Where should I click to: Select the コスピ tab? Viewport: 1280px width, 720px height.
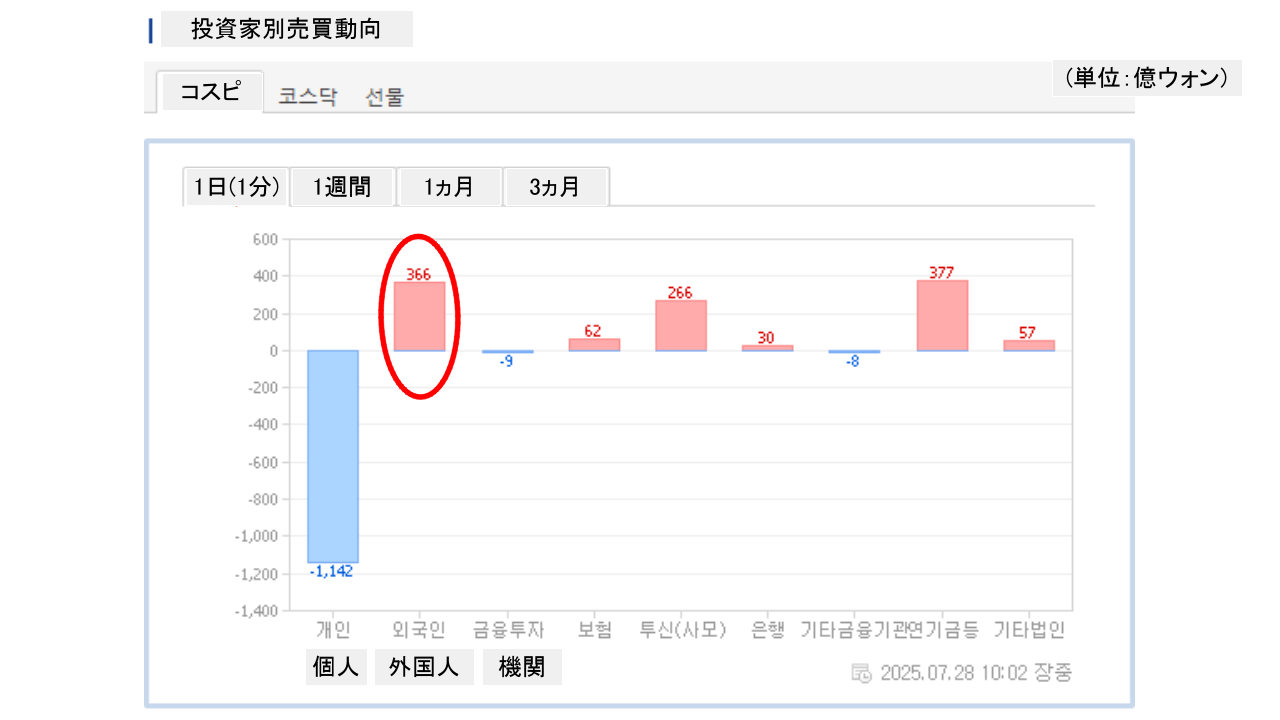tap(210, 92)
